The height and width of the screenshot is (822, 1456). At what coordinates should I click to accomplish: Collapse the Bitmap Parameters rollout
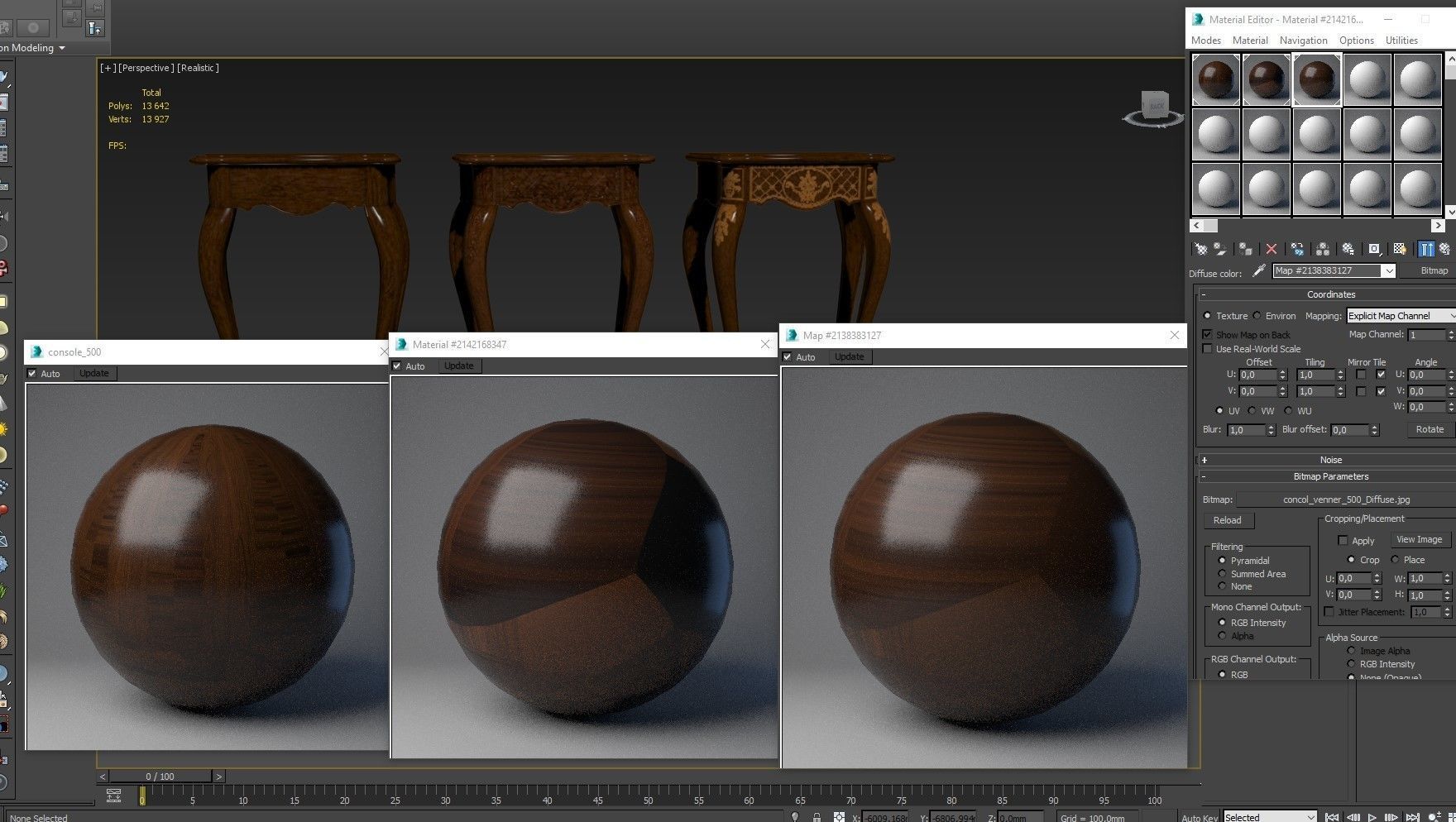coord(1204,476)
